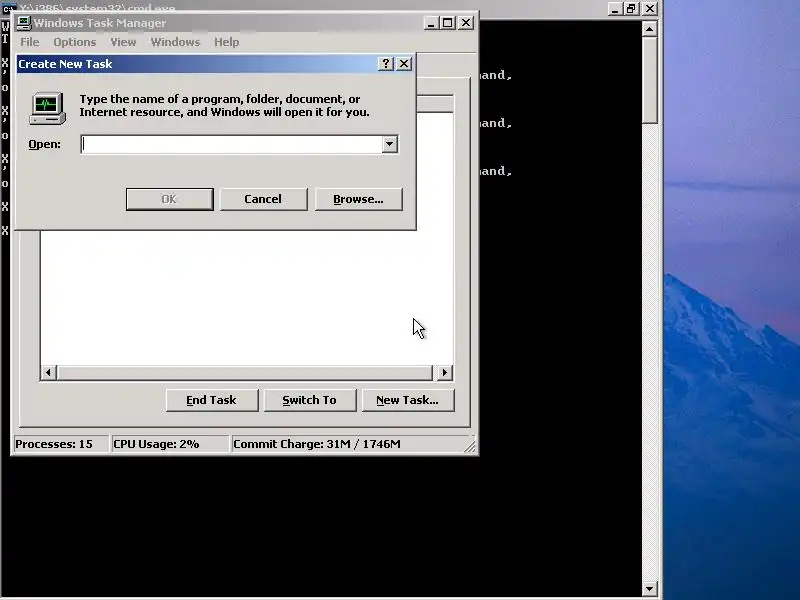Open the Windows menu in Task Manager
Image resolution: width=800 pixels, height=600 pixels.
coord(175,42)
